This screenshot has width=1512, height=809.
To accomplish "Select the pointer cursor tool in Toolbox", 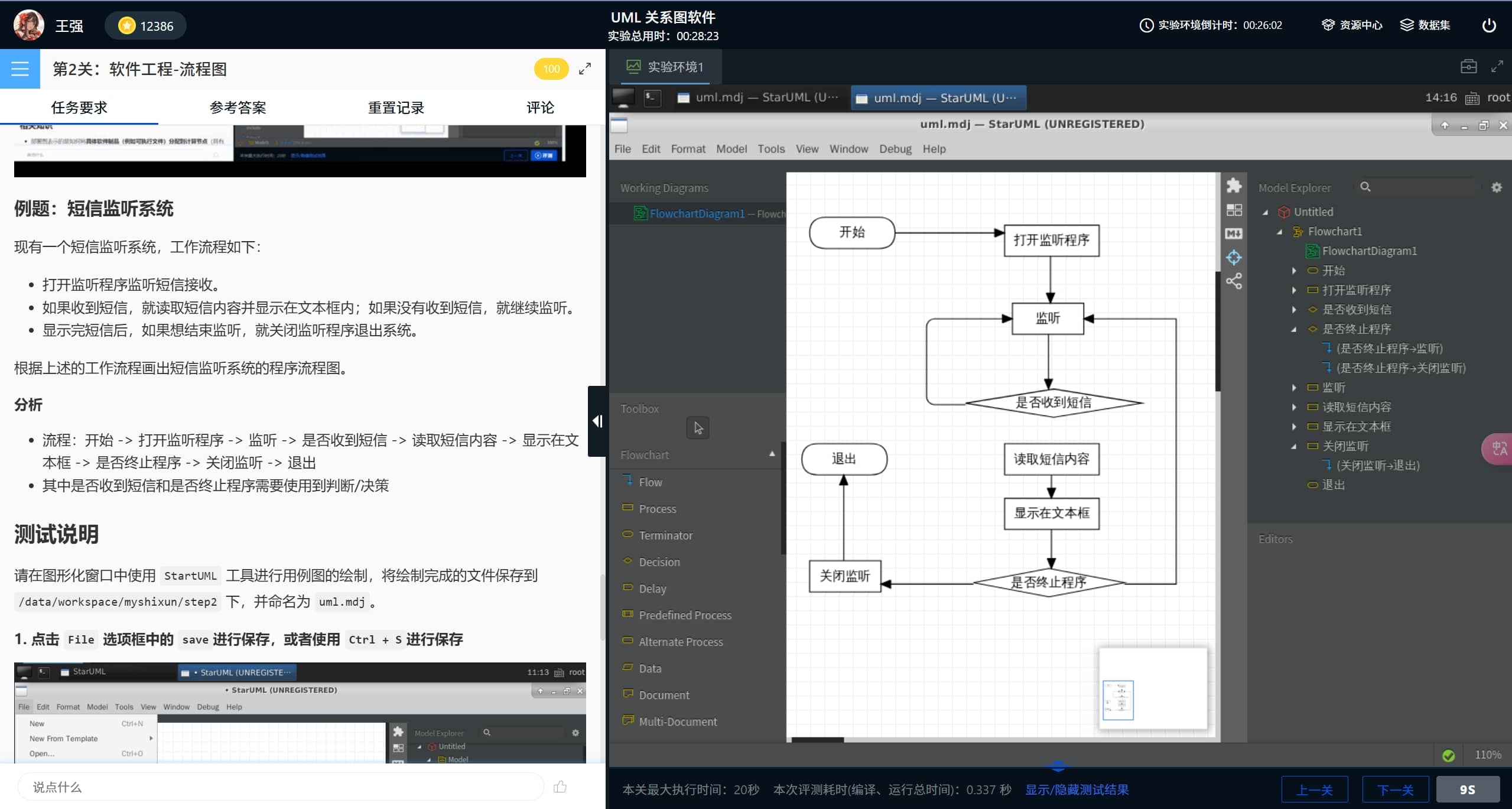I will coord(698,427).
